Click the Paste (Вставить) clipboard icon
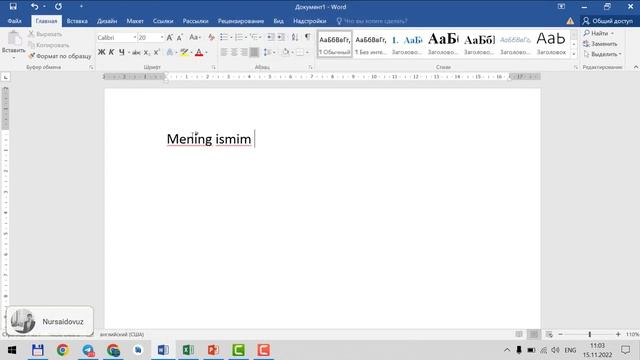Viewport: 640px width, 360px height. point(14,39)
